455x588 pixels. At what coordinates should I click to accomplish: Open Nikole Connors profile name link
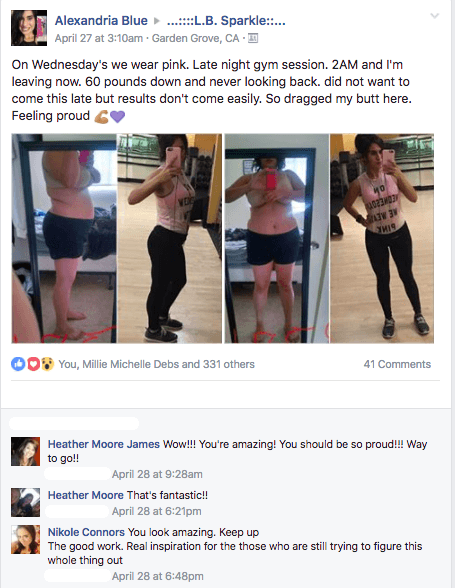(x=86, y=532)
